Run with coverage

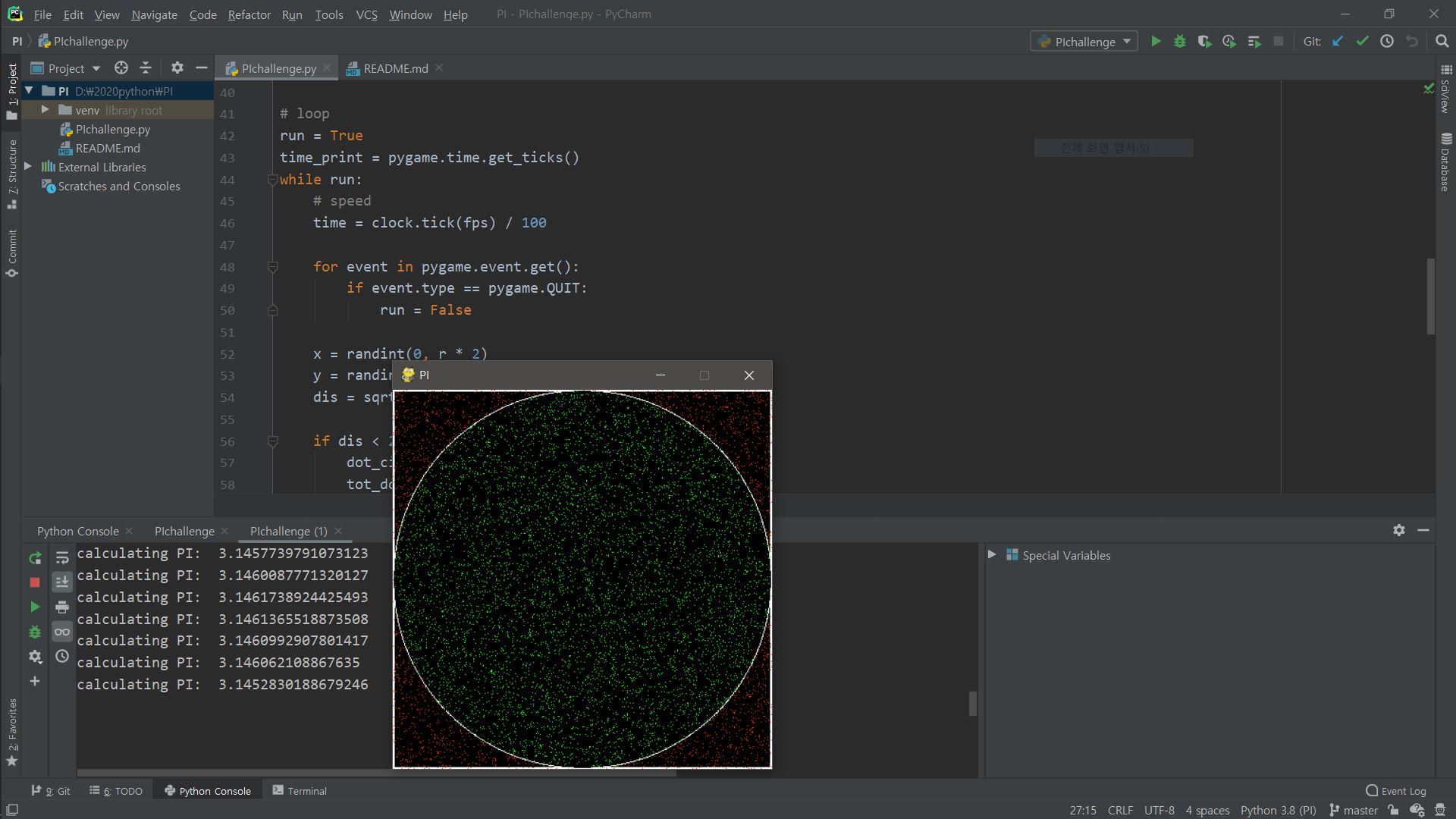point(1206,42)
